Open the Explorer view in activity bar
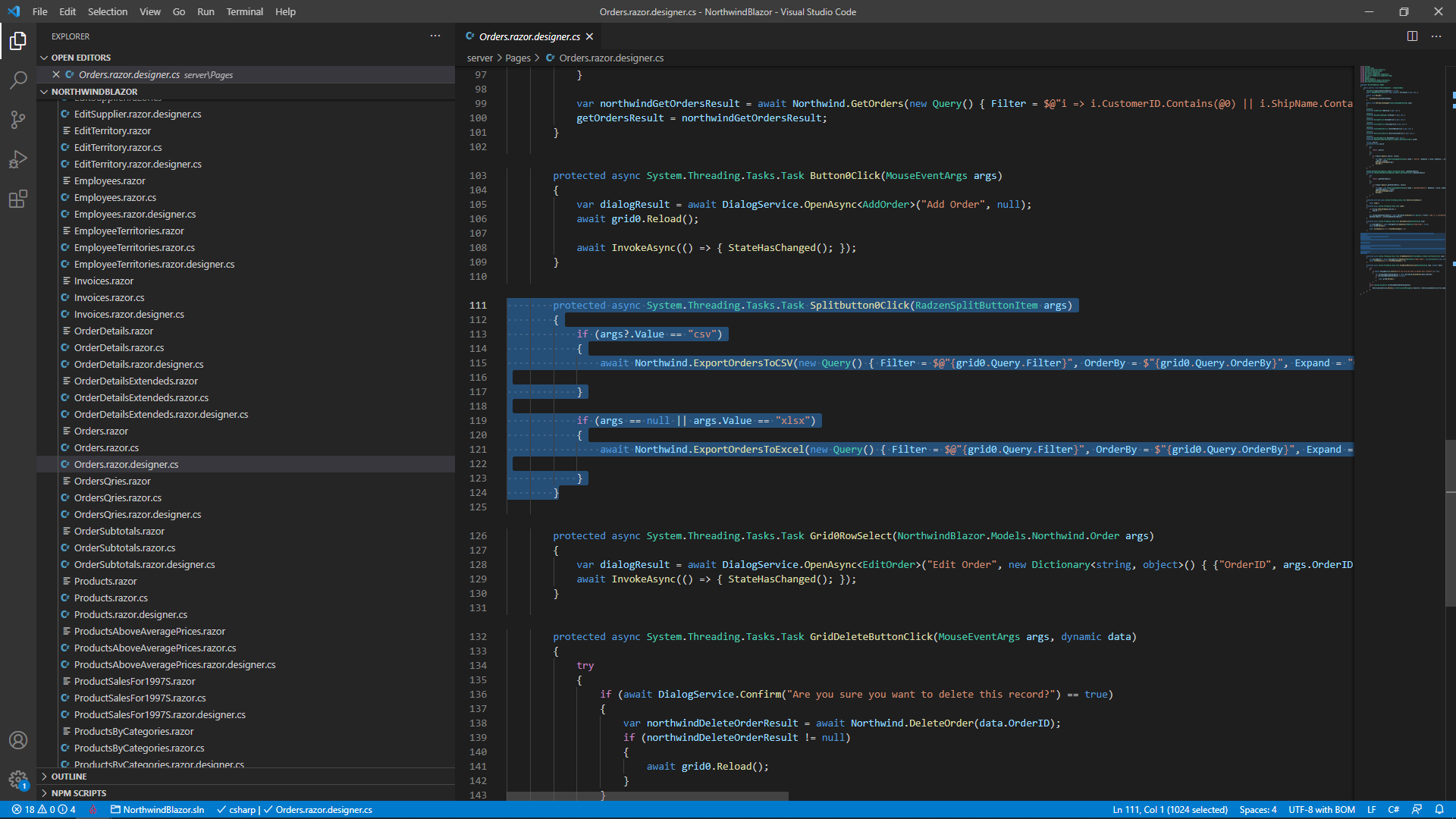Viewport: 1456px width, 819px height. [x=18, y=40]
